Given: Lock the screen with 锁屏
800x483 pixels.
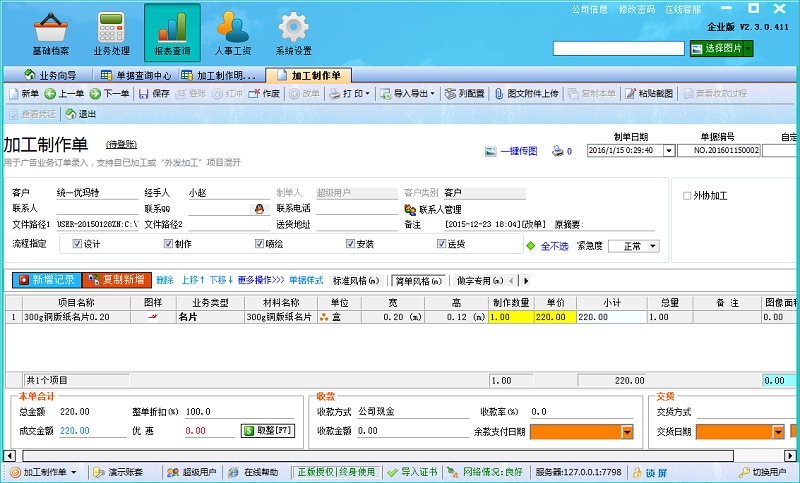Looking at the screenshot, I should point(650,473).
